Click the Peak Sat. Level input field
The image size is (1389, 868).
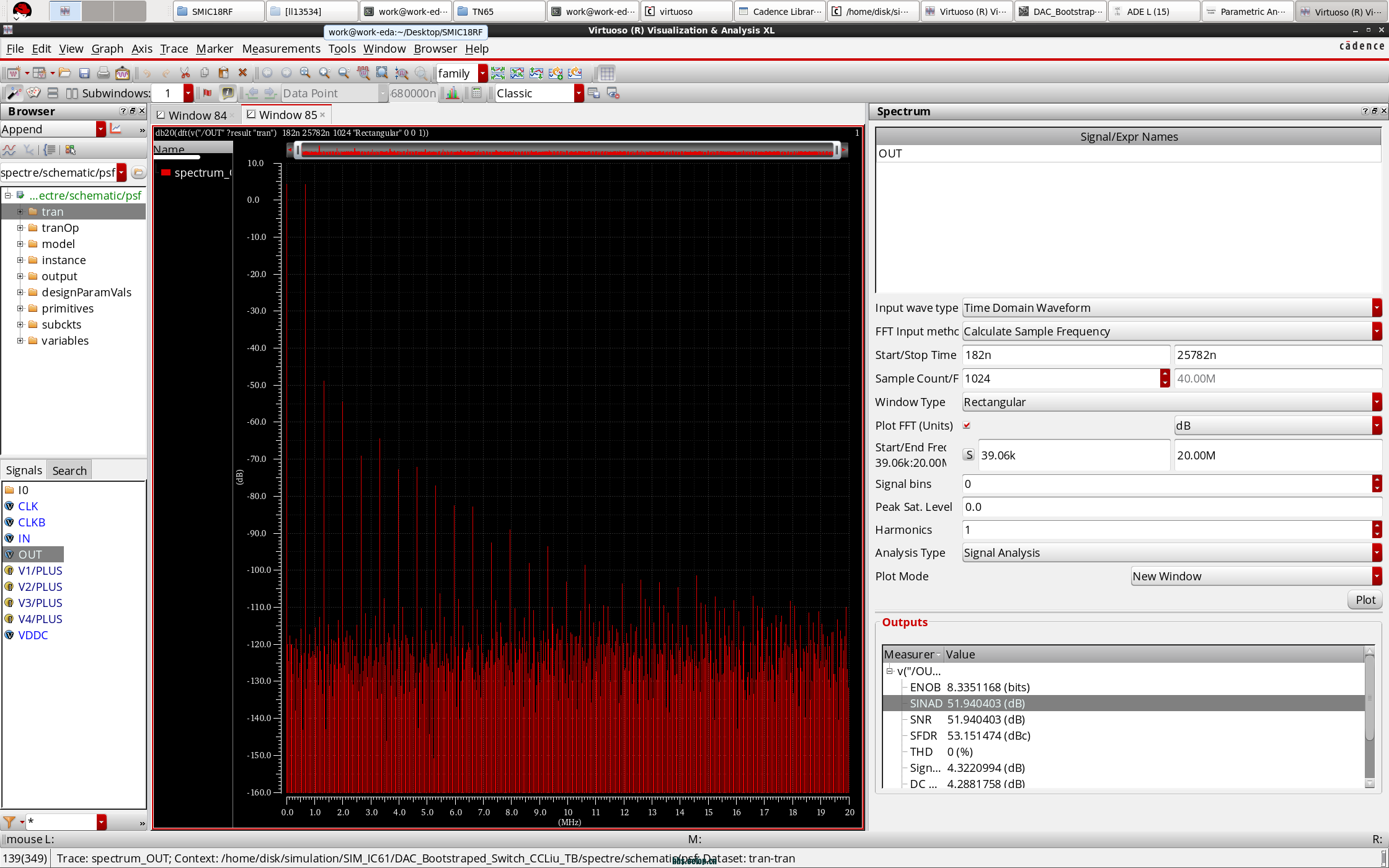1172,507
